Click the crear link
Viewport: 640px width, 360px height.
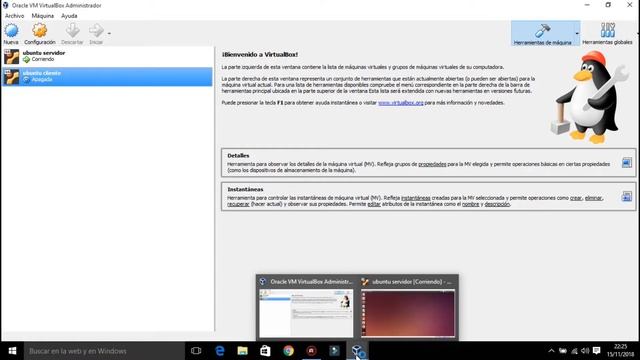point(576,198)
